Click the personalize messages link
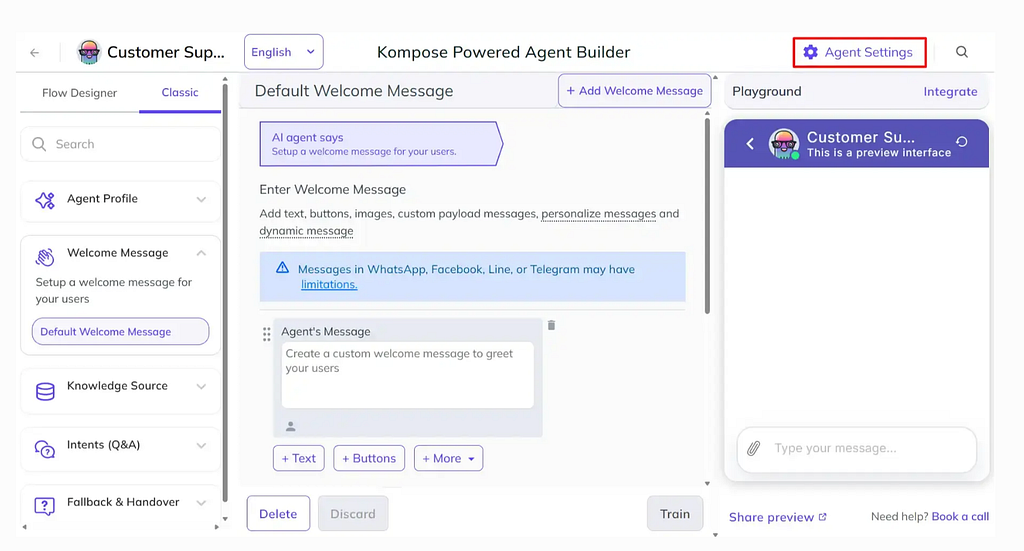Viewport: 1024px width, 551px height. (599, 214)
